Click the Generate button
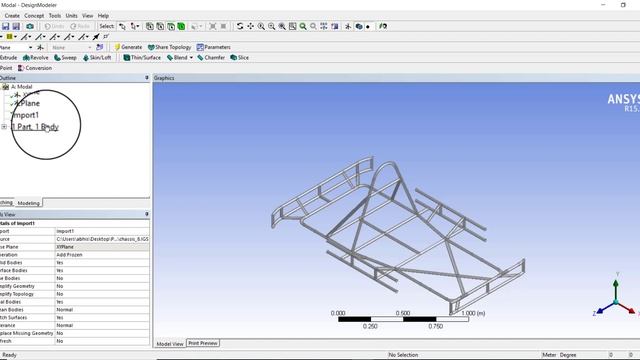 [128, 47]
